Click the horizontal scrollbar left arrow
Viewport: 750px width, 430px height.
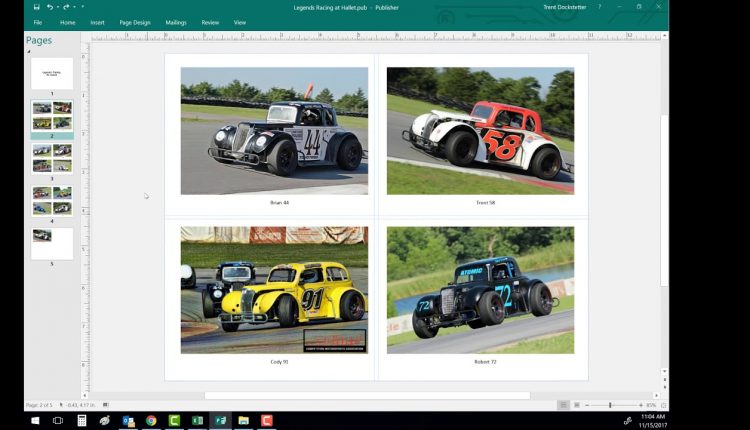(x=85, y=396)
